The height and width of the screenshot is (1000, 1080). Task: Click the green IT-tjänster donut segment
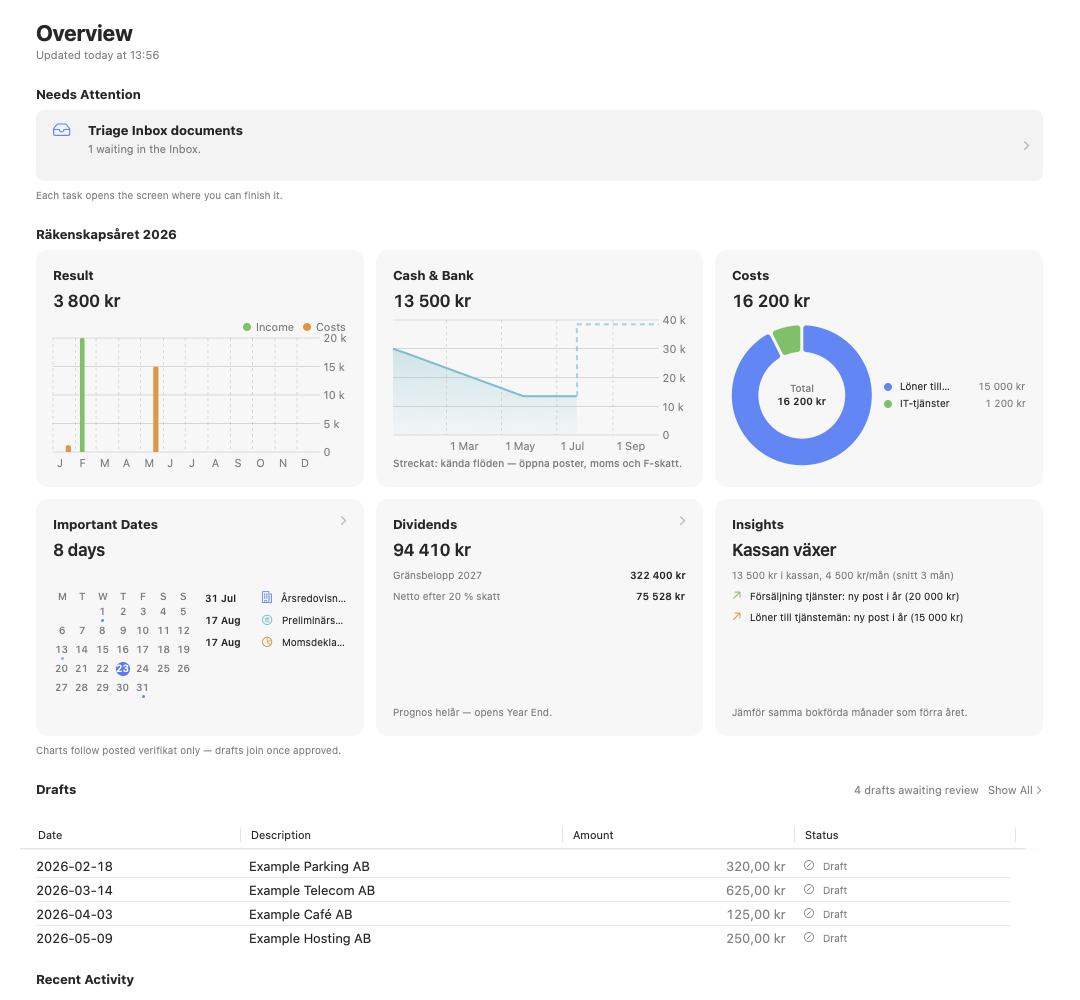(788, 340)
